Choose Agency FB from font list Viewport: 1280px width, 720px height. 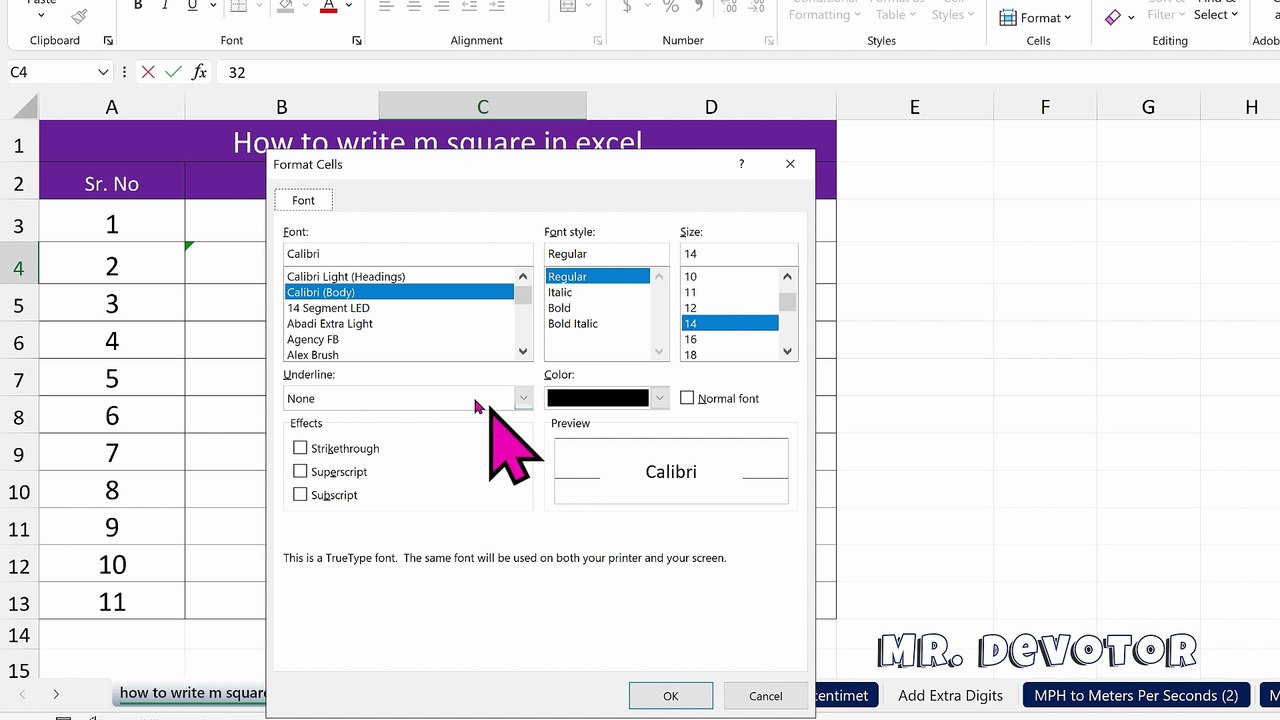click(398, 339)
